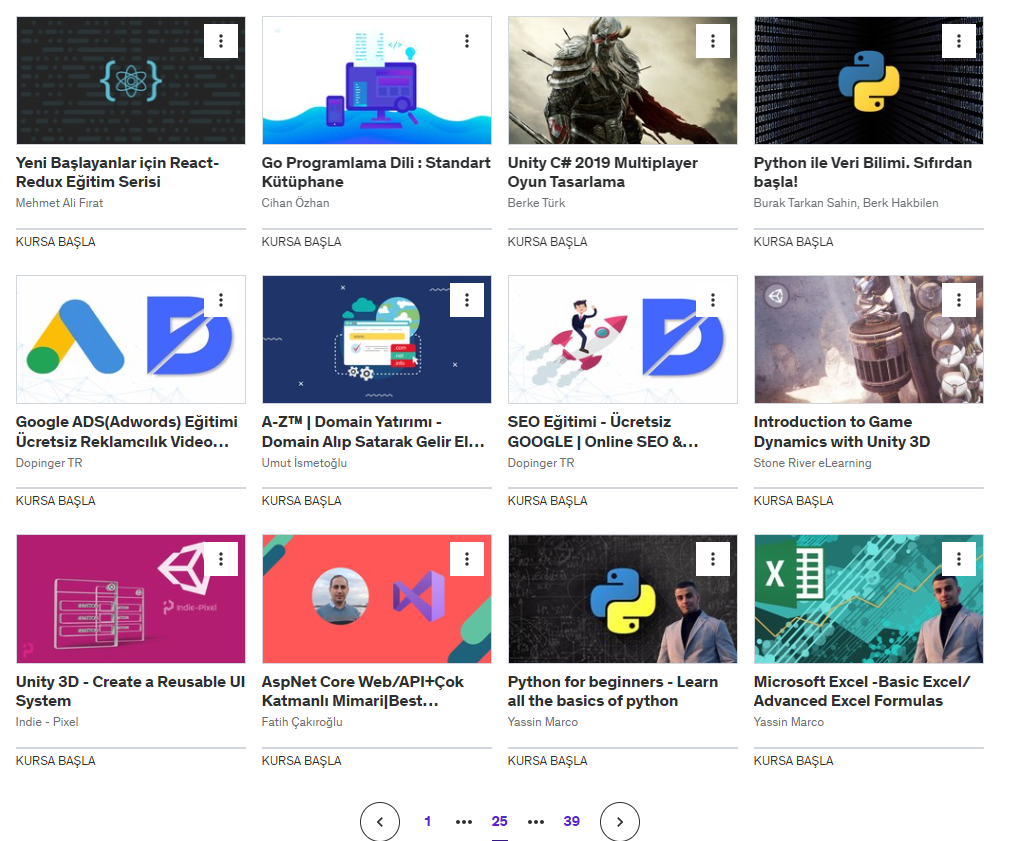
Task: Open the dark blue Domain Yatırımı thumbnail
Action: [377, 339]
